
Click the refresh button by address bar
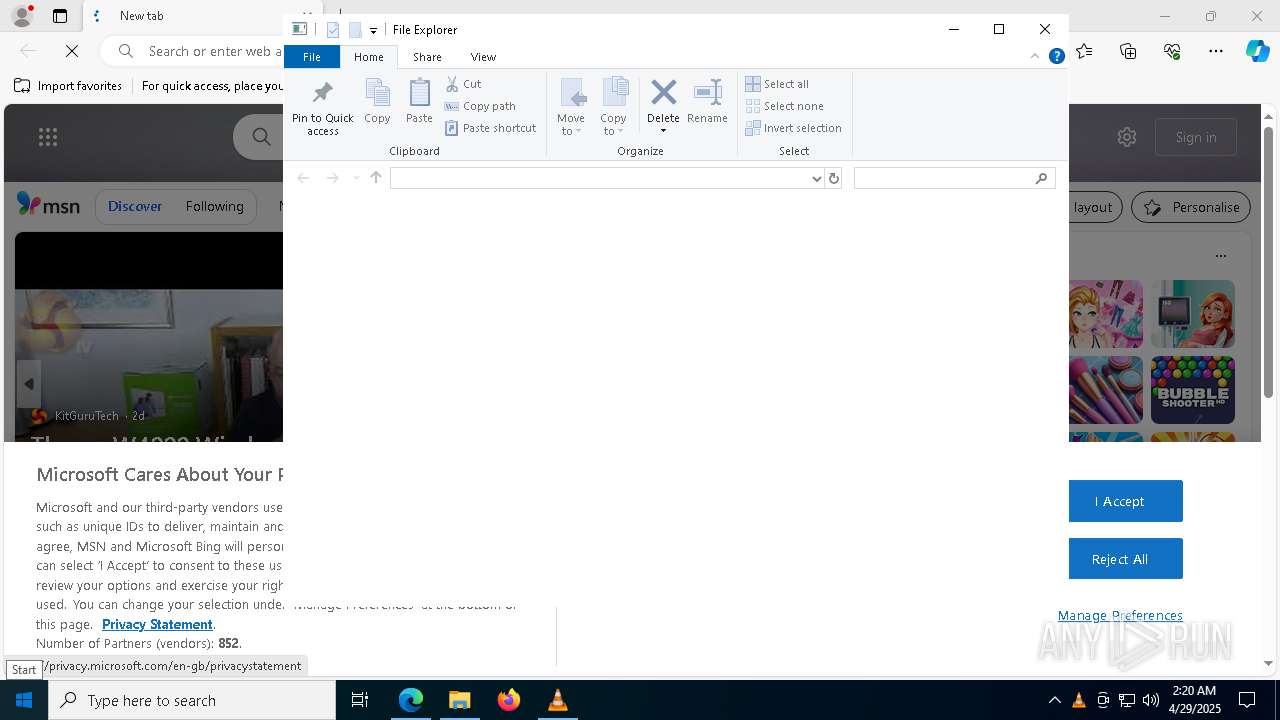pyautogui.click(x=833, y=178)
